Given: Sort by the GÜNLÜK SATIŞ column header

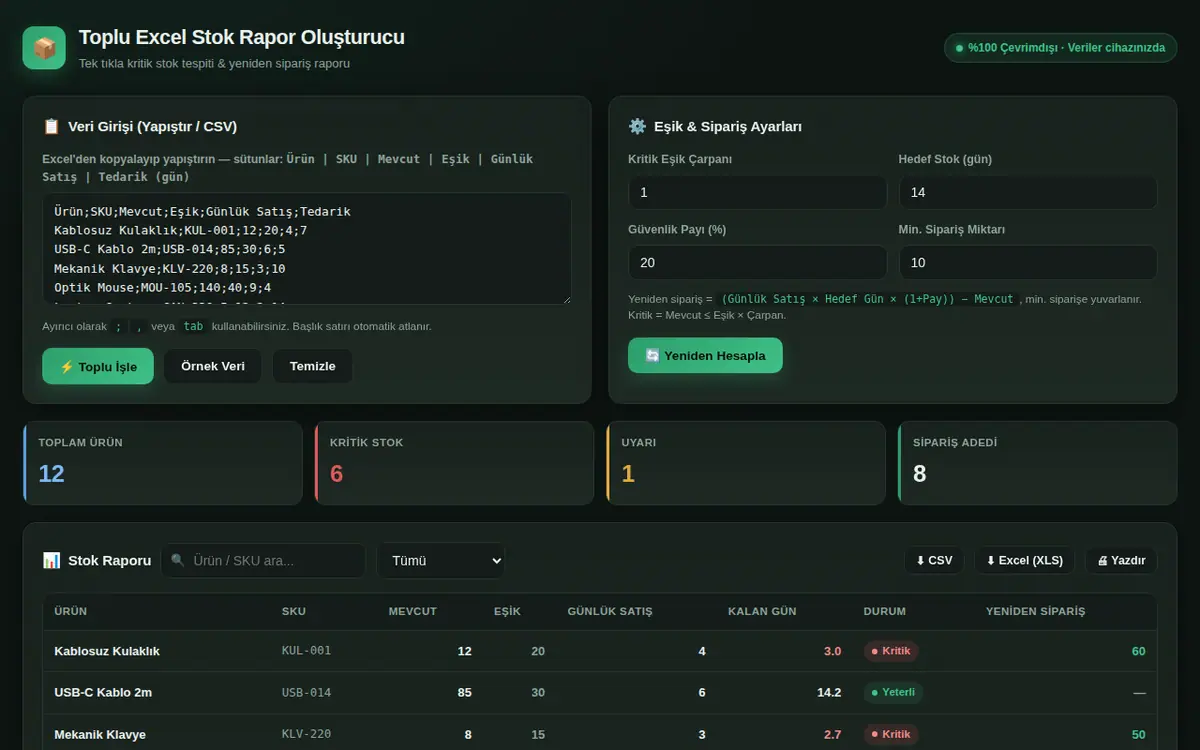Looking at the screenshot, I should click(610, 611).
